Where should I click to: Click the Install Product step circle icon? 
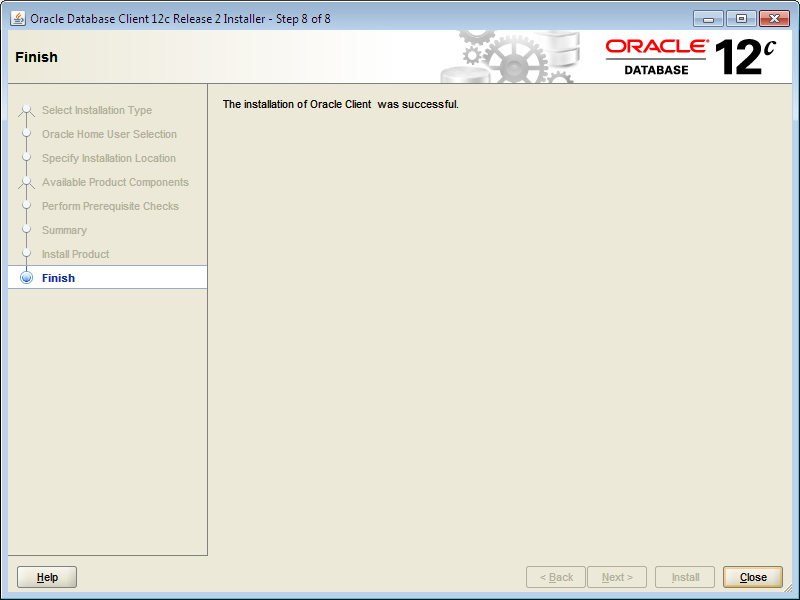(26, 254)
